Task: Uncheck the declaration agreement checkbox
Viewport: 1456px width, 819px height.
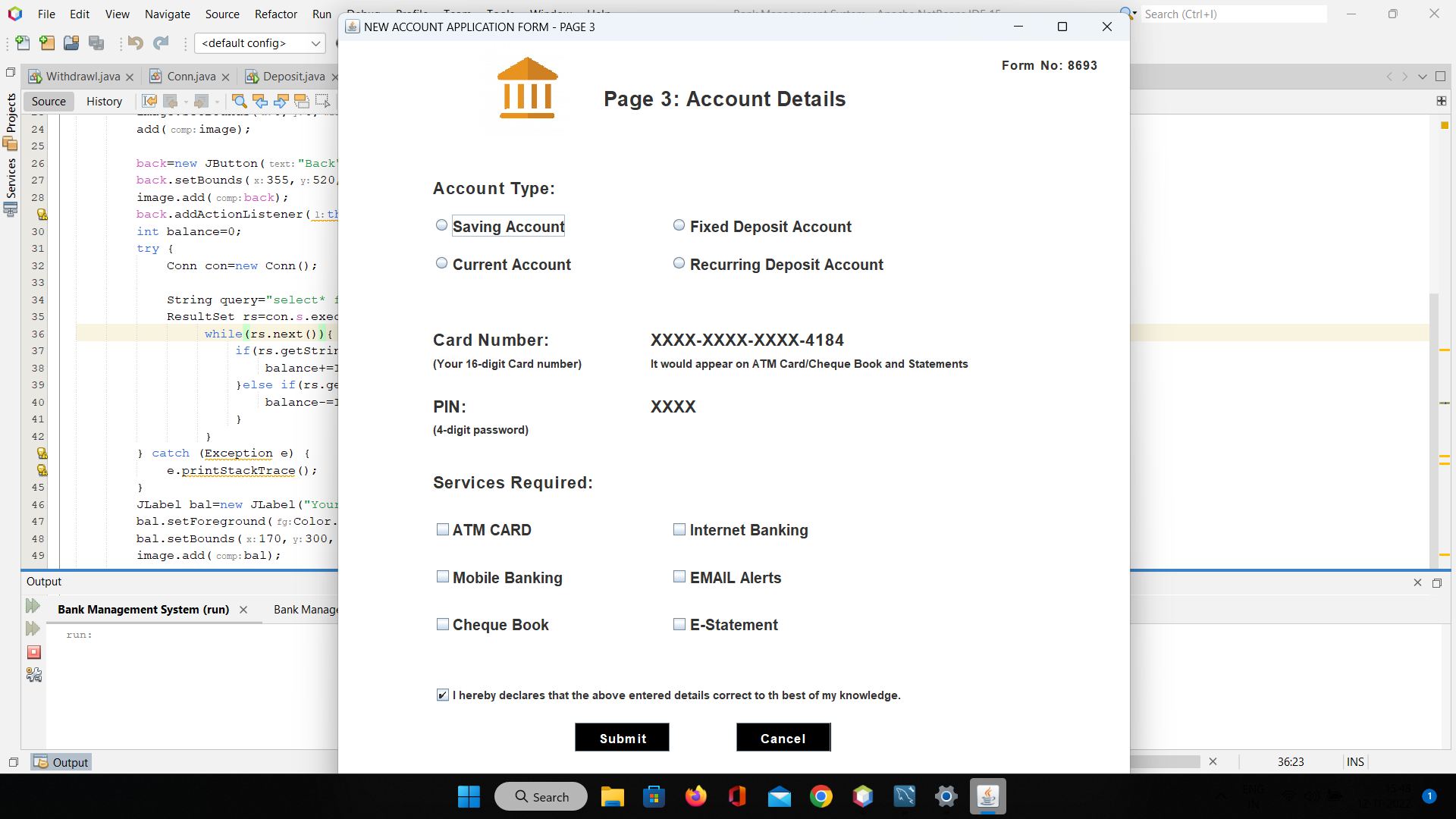Action: point(442,694)
